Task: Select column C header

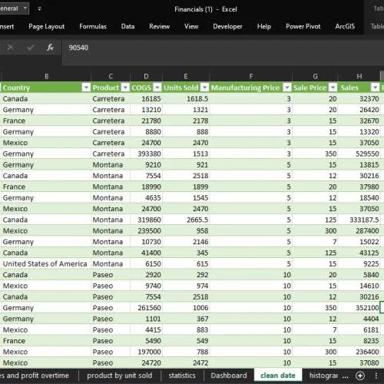Action: (x=110, y=76)
